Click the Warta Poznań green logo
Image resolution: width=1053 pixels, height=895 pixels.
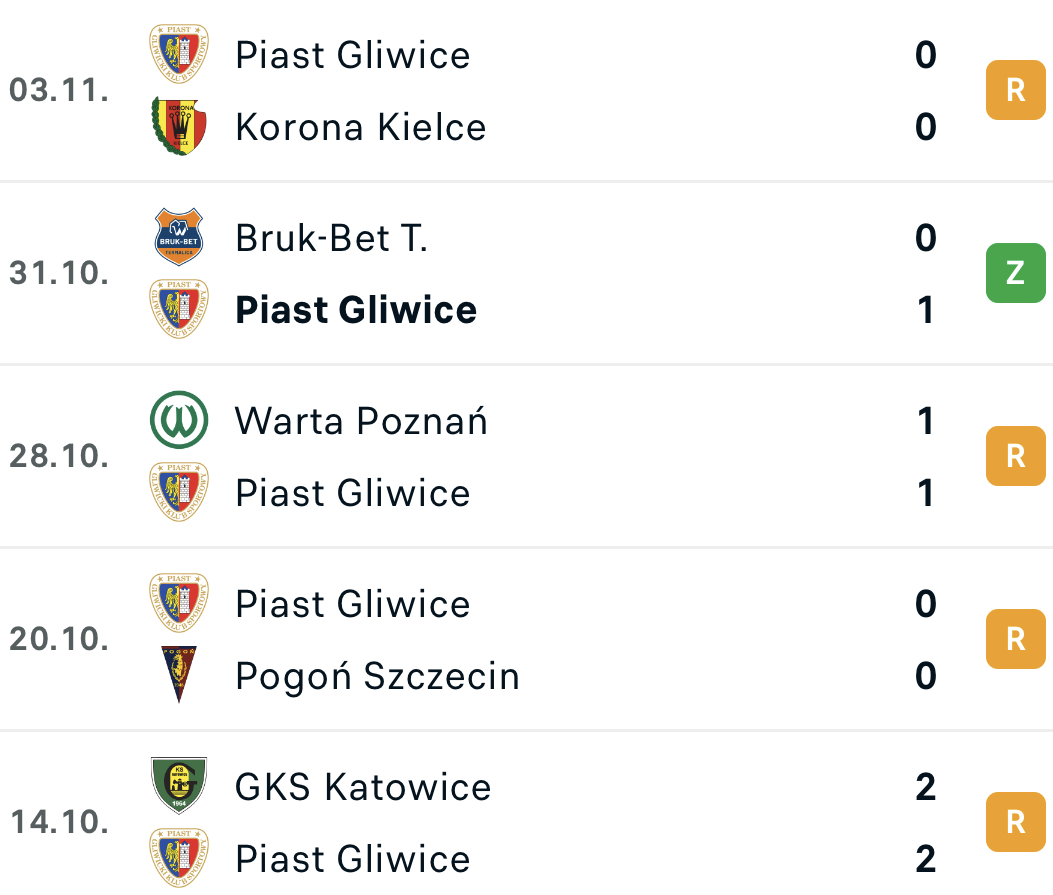(179, 420)
